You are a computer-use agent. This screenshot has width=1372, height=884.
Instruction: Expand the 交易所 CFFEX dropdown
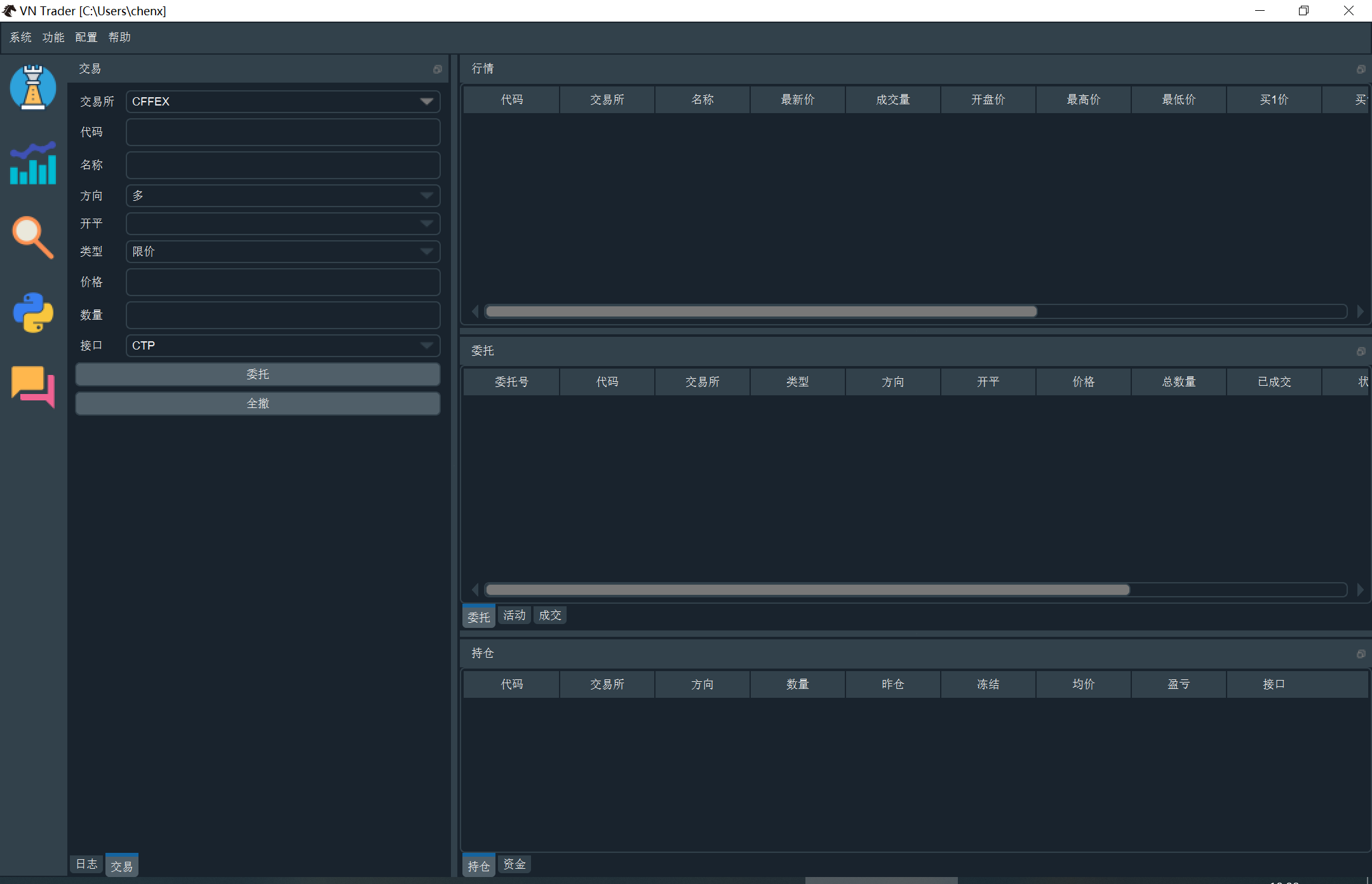pyautogui.click(x=283, y=102)
